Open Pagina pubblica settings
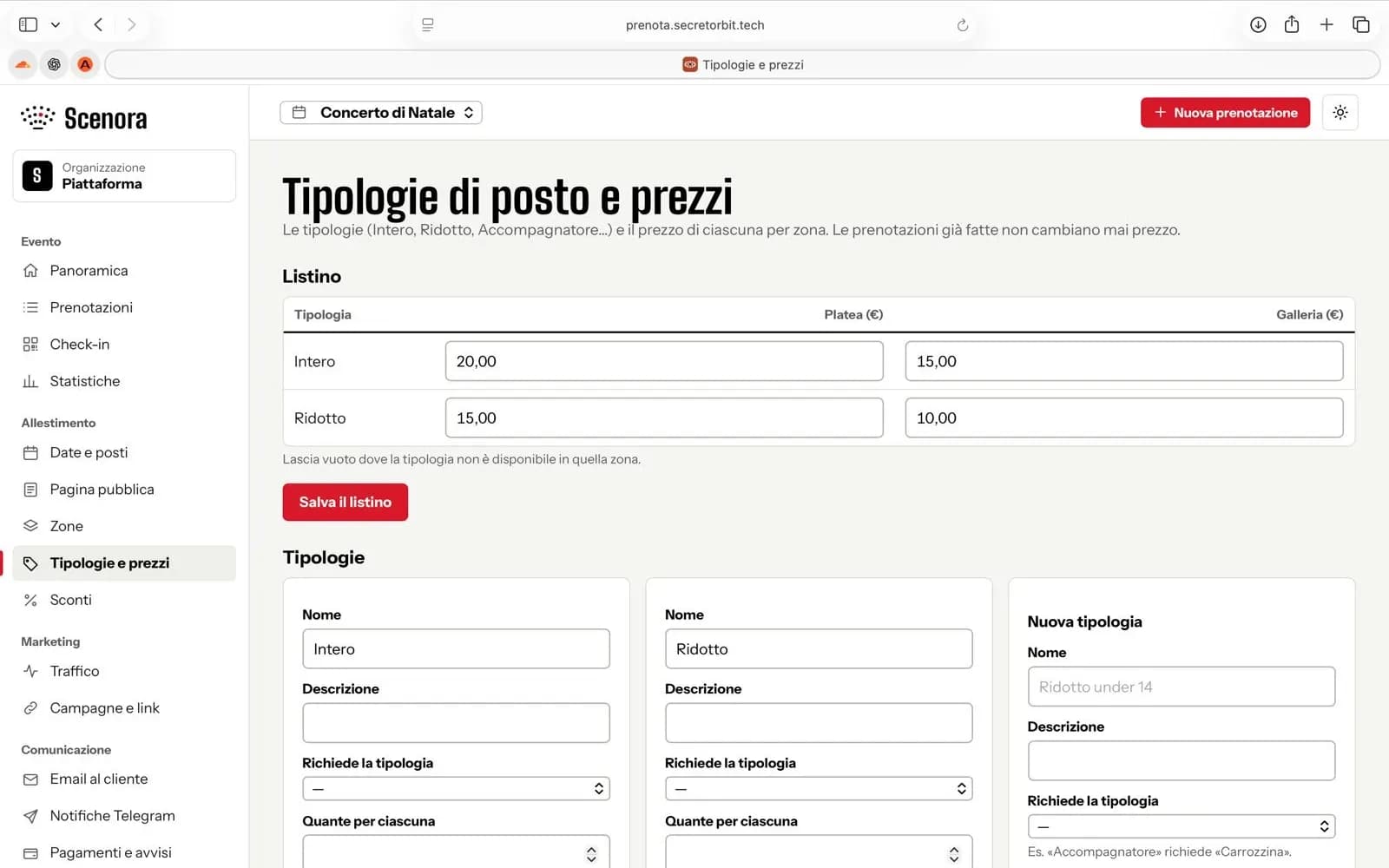 (x=124, y=490)
